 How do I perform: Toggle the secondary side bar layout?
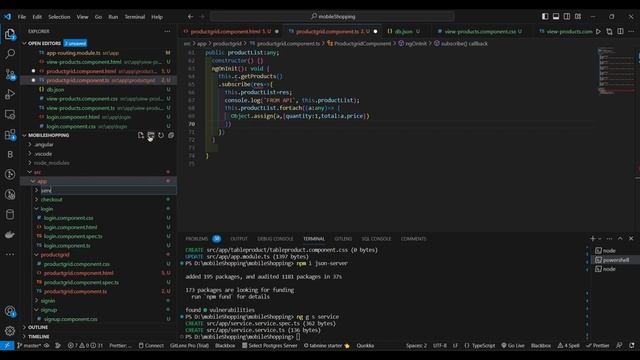[x=567, y=16]
